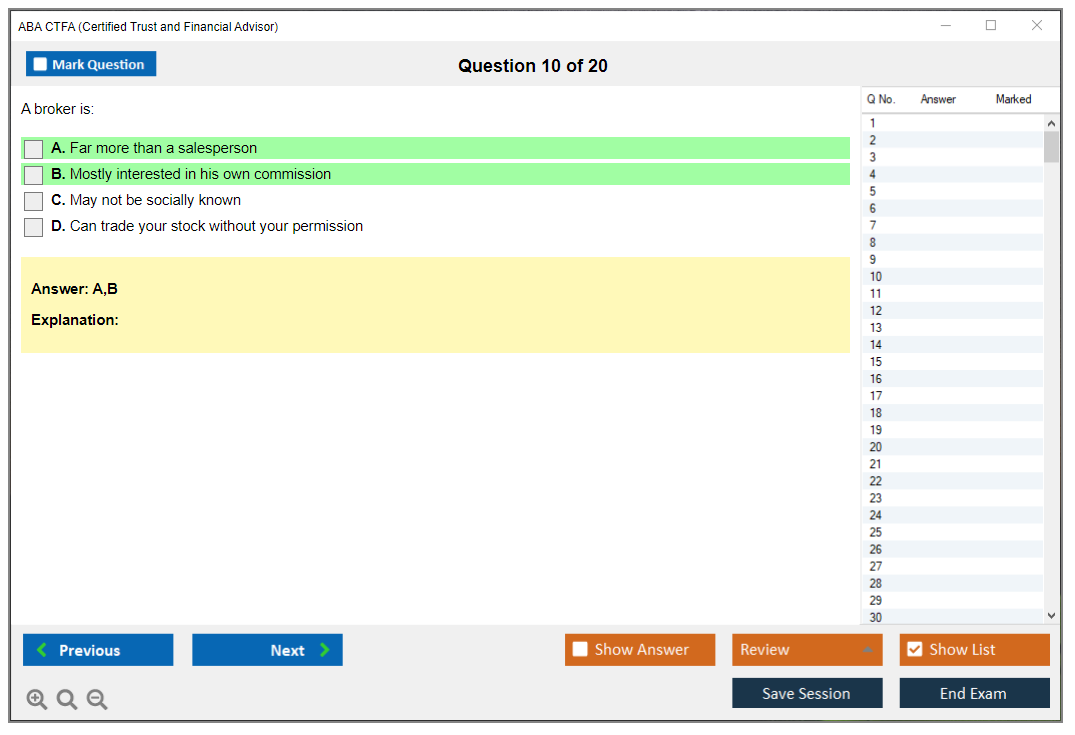This screenshot has height=735, width=1075.
Task: Click the zoom out magnifier icon
Action: tap(97, 700)
